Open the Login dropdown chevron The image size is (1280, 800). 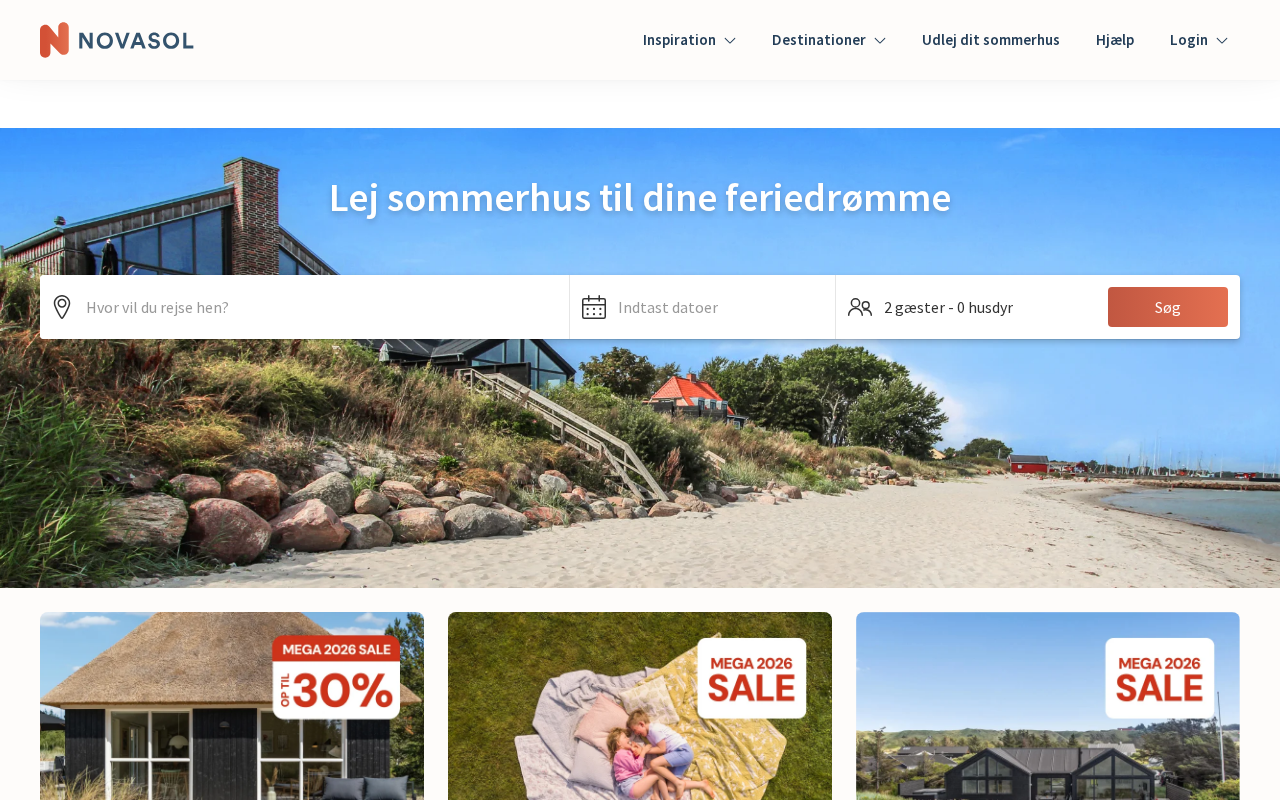coord(1222,40)
